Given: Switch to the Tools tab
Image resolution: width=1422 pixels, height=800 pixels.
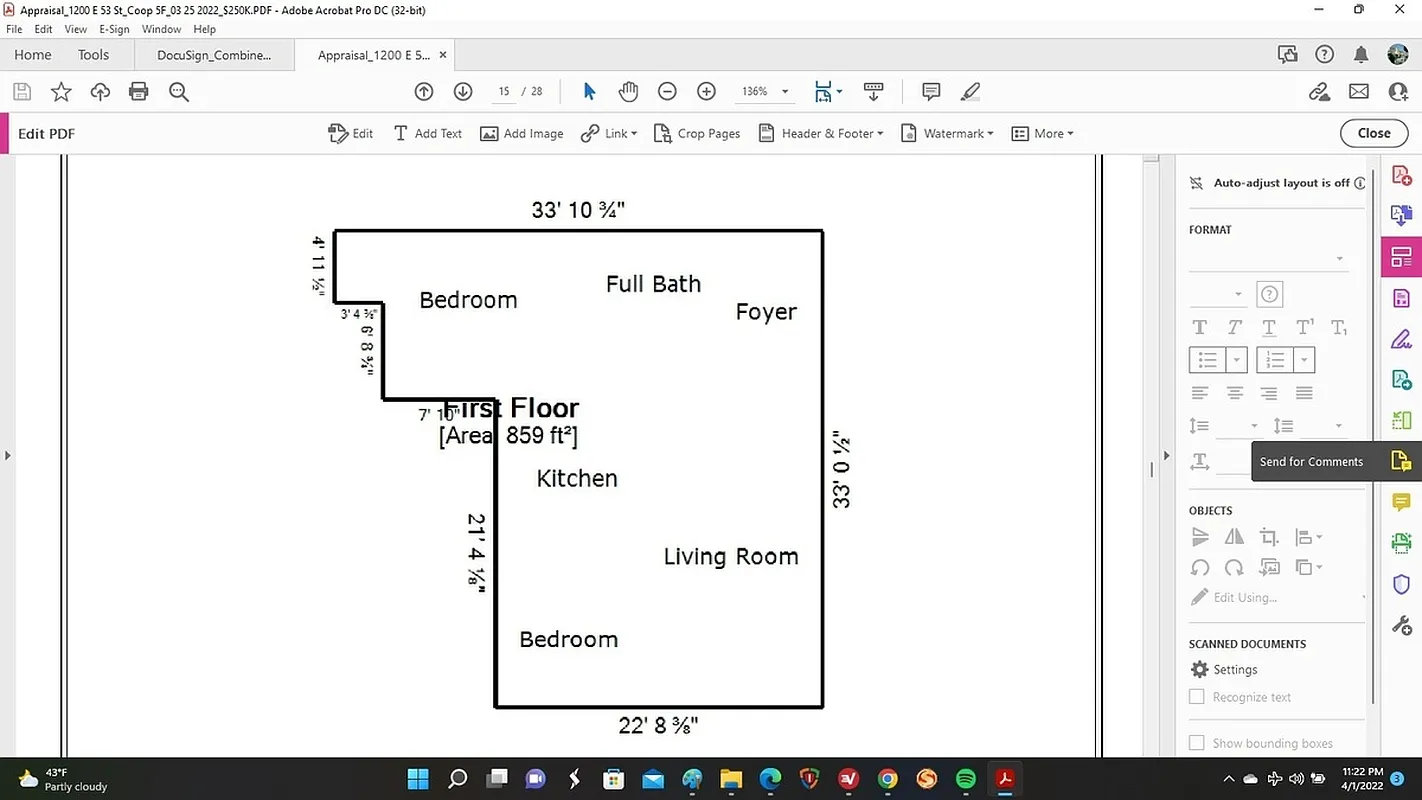Looking at the screenshot, I should (93, 54).
